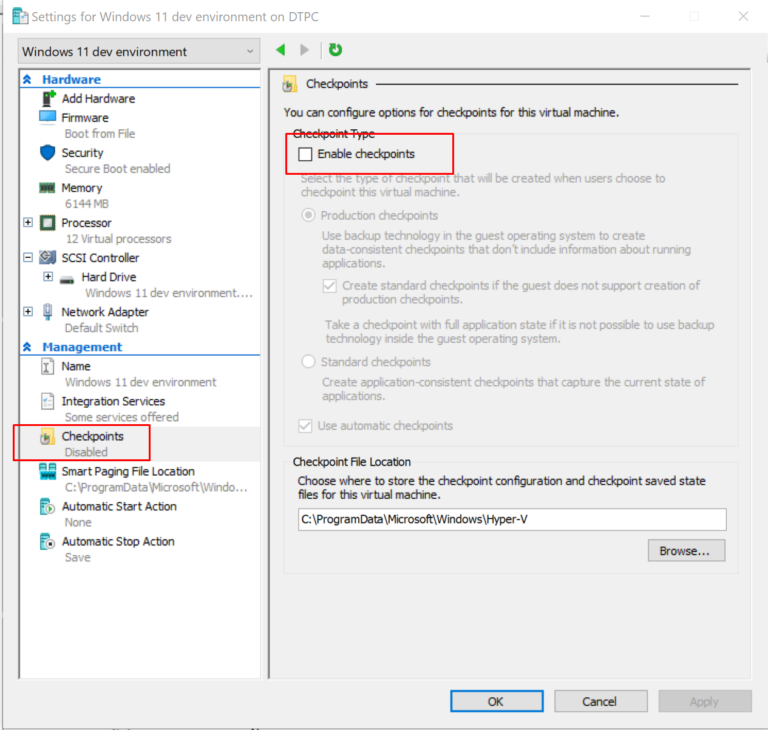The image size is (768, 730).
Task: Click the 'Some services offered' text
Action: click(x=121, y=417)
